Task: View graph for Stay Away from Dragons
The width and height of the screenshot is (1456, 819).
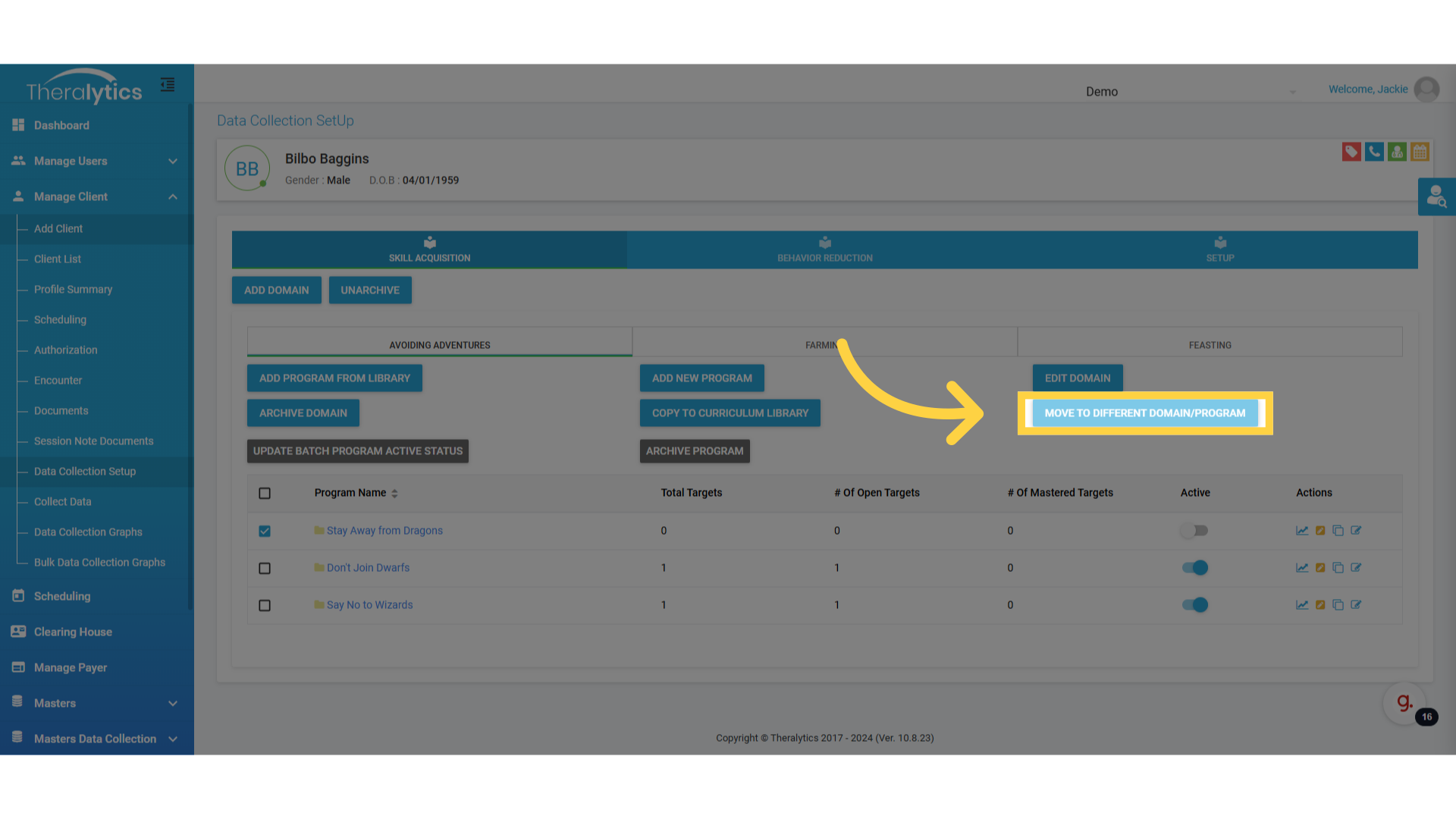Action: pyautogui.click(x=1302, y=531)
